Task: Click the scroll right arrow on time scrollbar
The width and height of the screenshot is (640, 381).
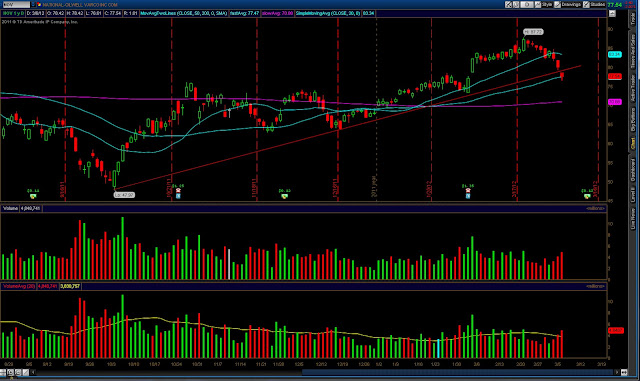Action: pos(616,372)
